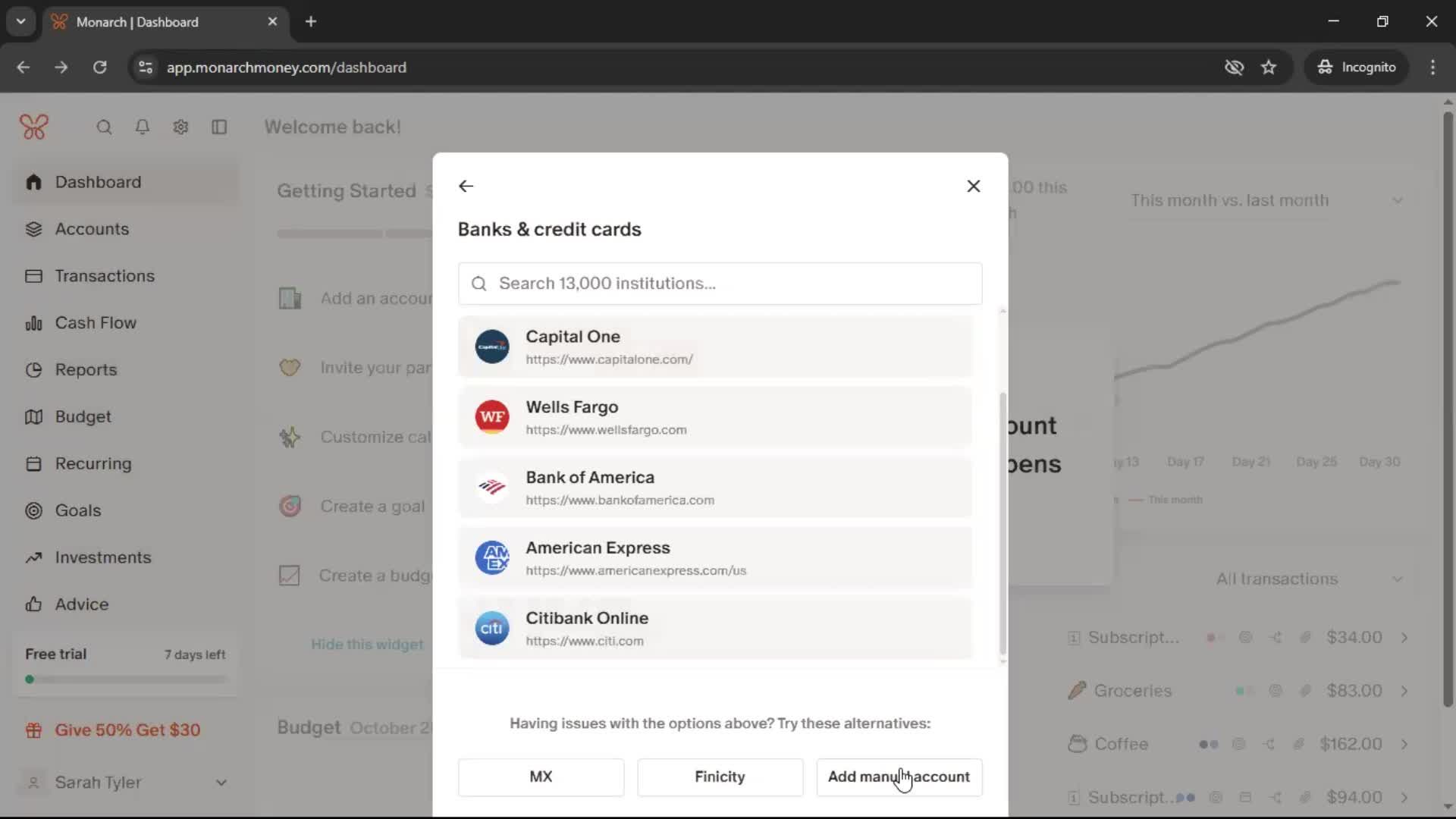Screen dimensions: 1456x819
Task: Click the back arrow in the dialog
Action: [466, 186]
